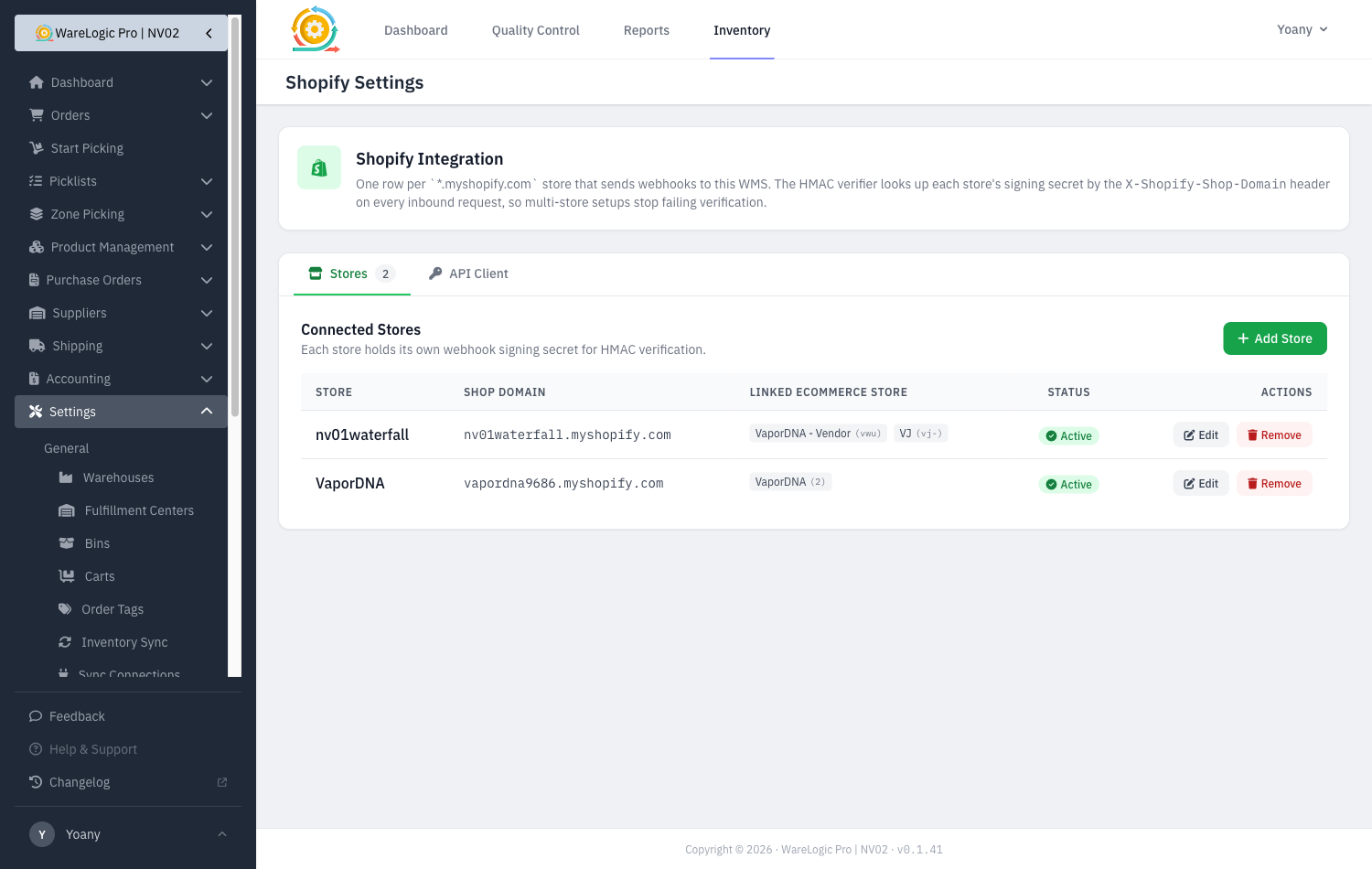Select the nv01waterfall.myshopify.com domain text

(567, 435)
